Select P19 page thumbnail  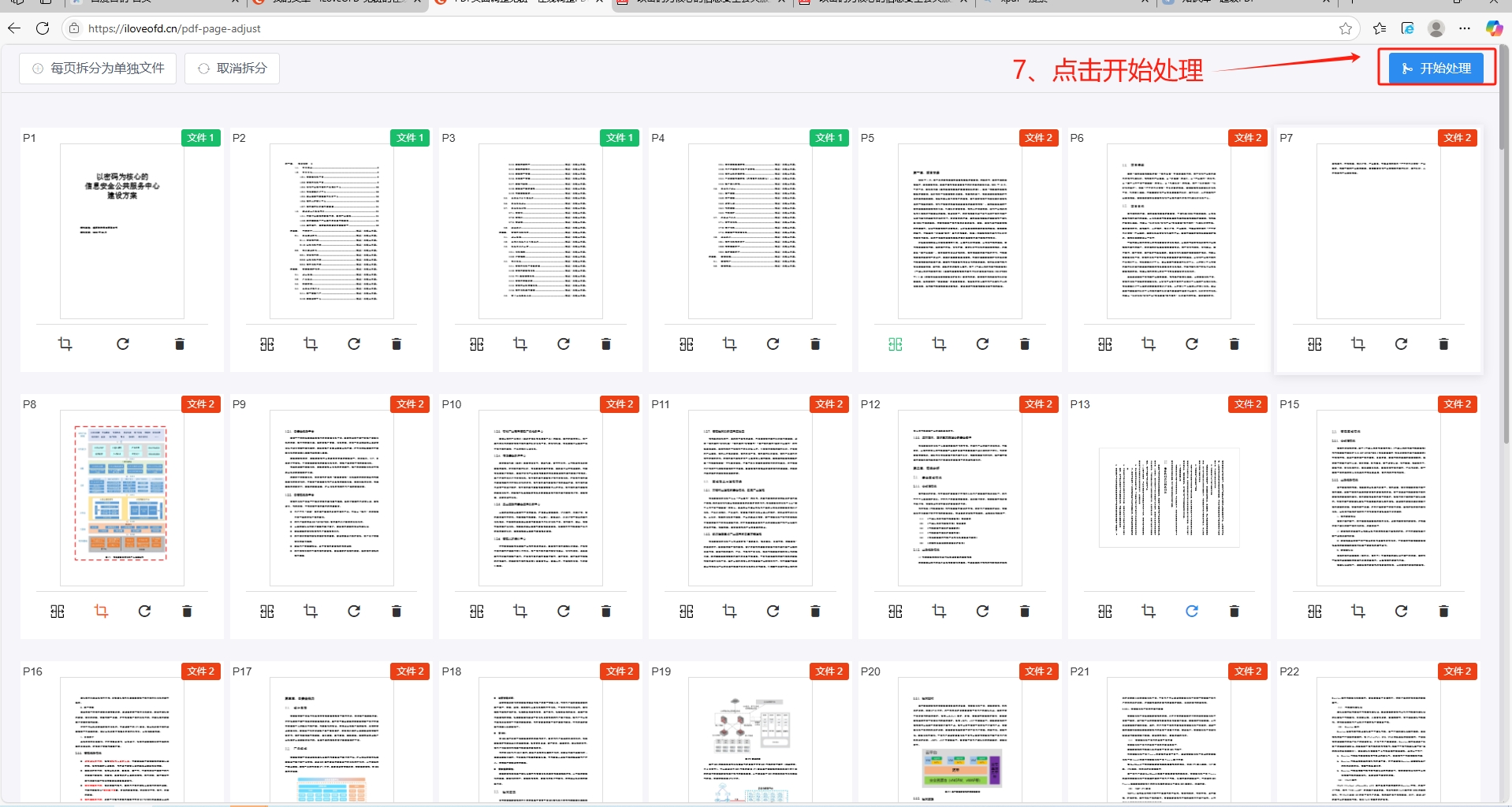(x=750, y=739)
